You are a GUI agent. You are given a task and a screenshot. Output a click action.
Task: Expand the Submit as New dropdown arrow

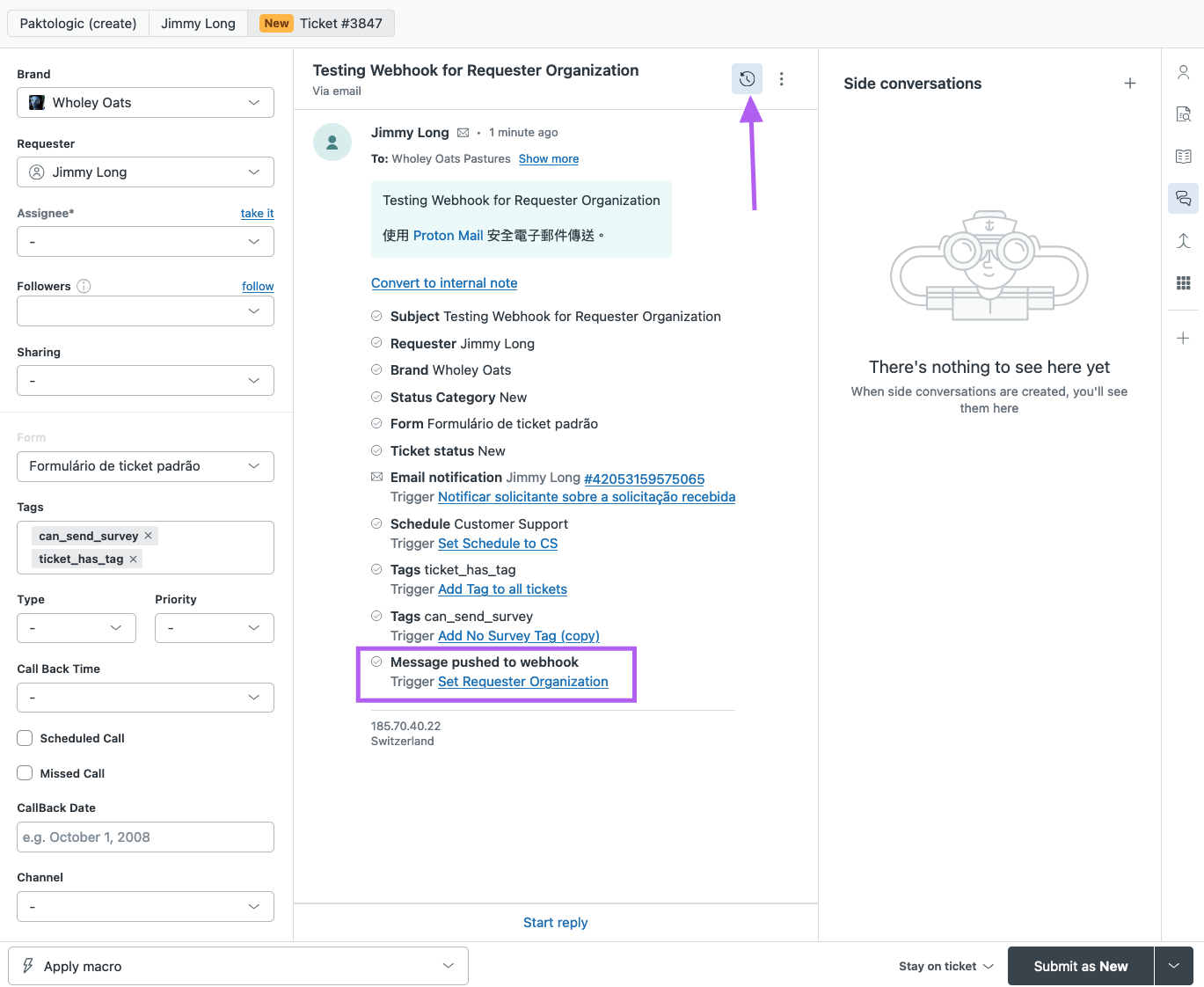click(1173, 965)
